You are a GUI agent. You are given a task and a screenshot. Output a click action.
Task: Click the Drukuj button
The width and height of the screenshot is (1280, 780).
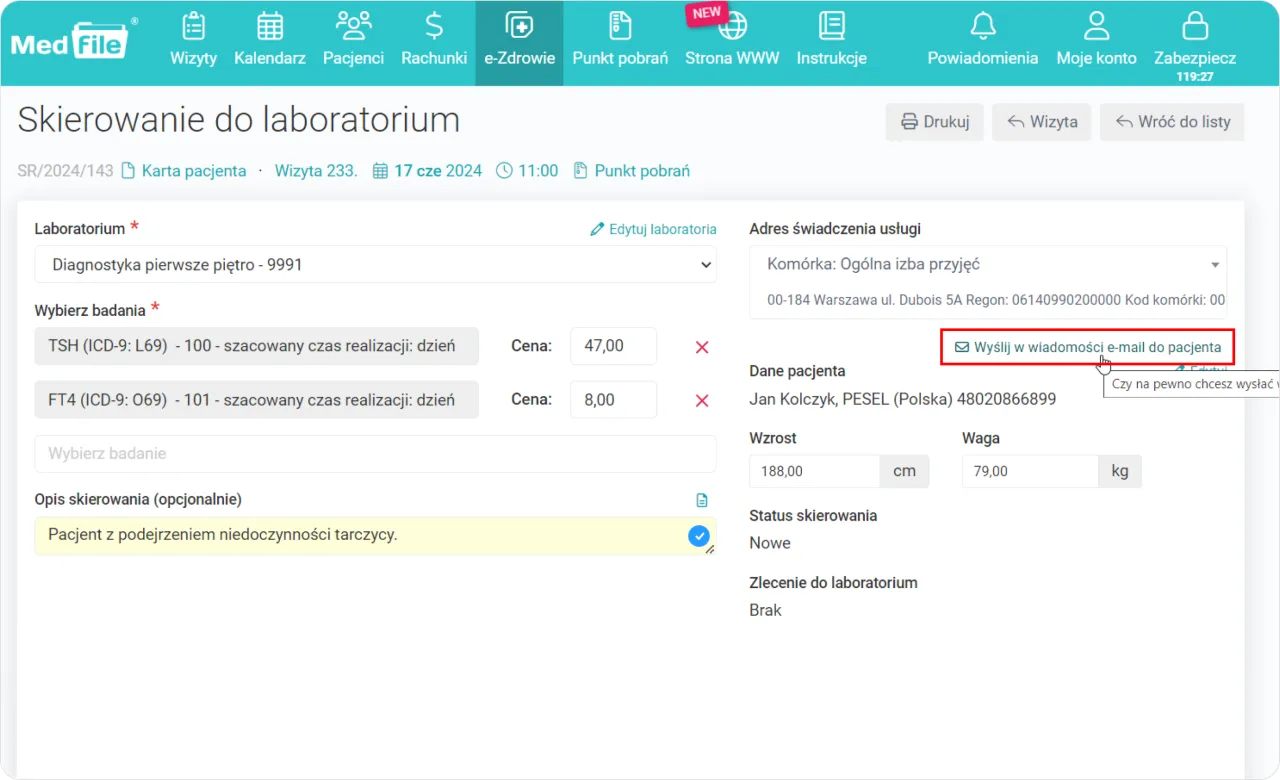pos(934,122)
